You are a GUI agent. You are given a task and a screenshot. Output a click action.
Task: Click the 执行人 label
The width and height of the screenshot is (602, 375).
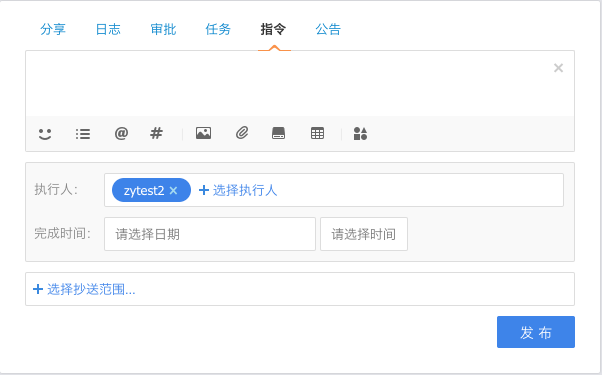56,189
